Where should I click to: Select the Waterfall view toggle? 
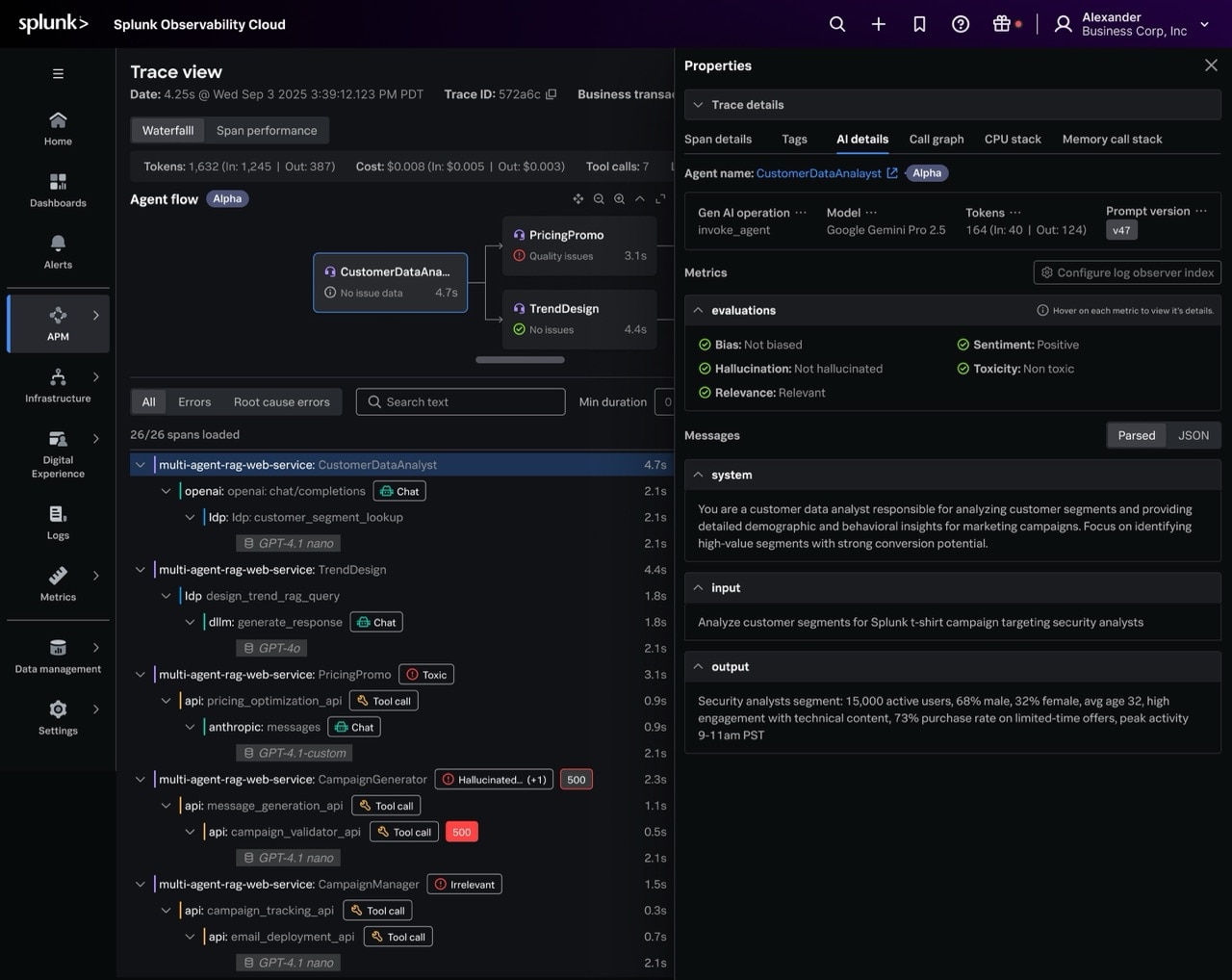click(167, 130)
